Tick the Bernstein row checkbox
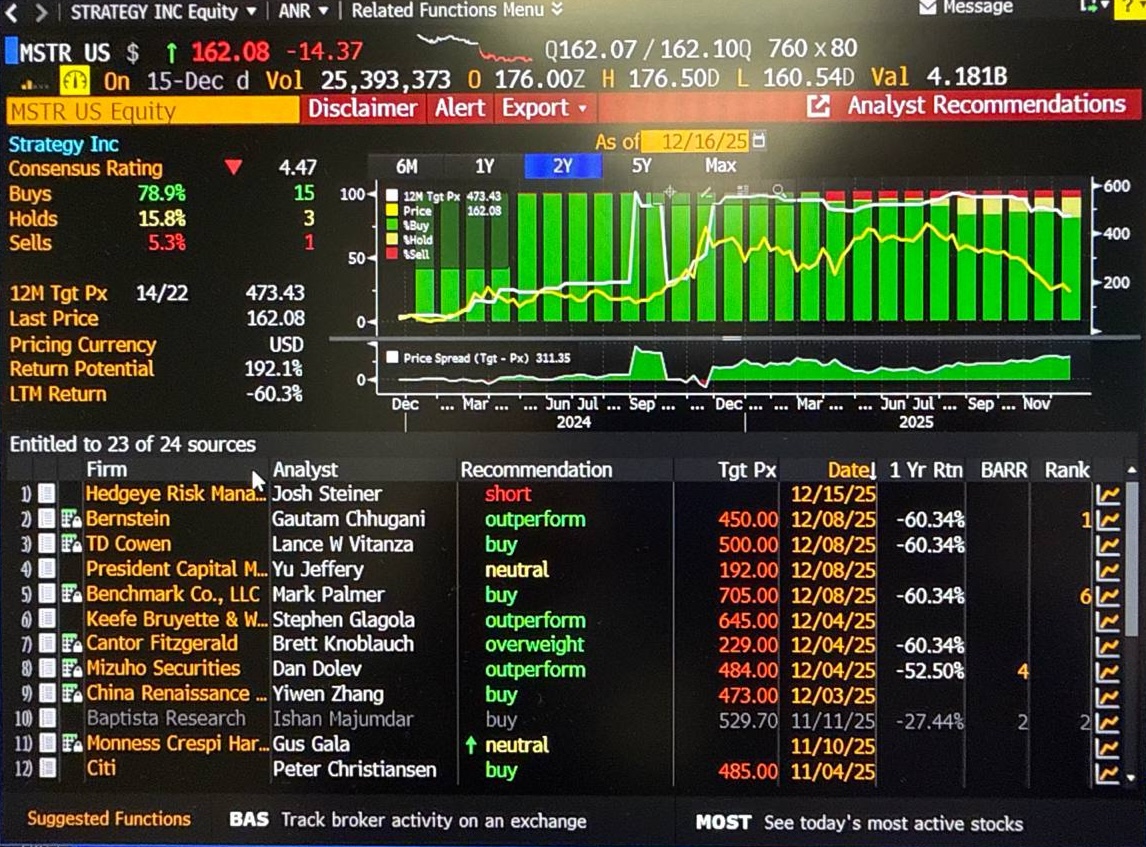 tap(47, 519)
